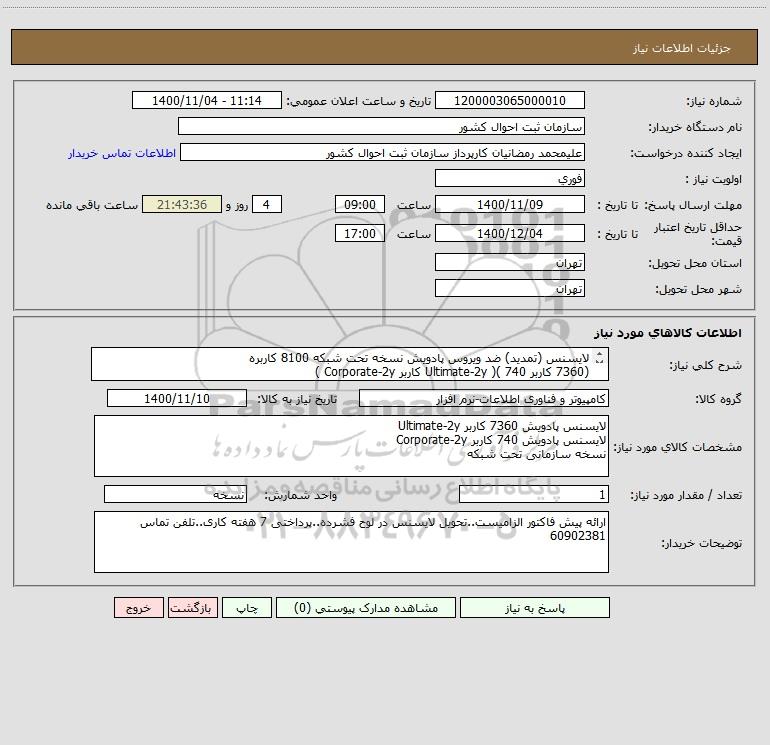Click the price validity time 17:00
Viewport: 770px width, 745px height.
coord(359,233)
